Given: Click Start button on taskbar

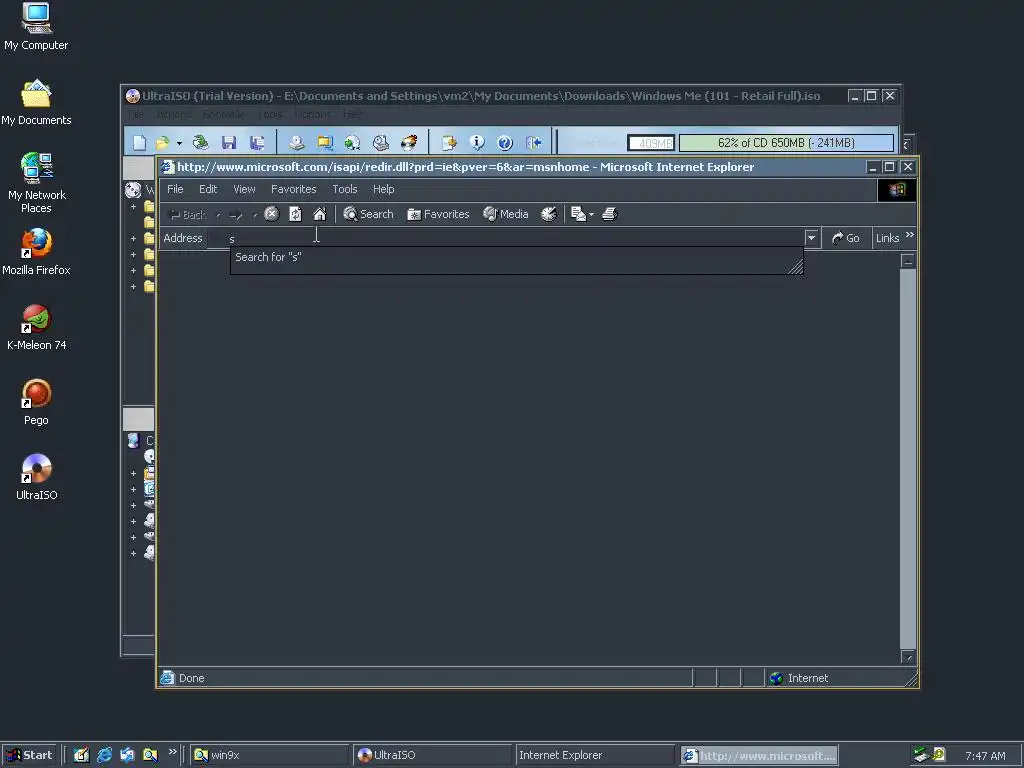Looking at the screenshot, I should click(29, 755).
